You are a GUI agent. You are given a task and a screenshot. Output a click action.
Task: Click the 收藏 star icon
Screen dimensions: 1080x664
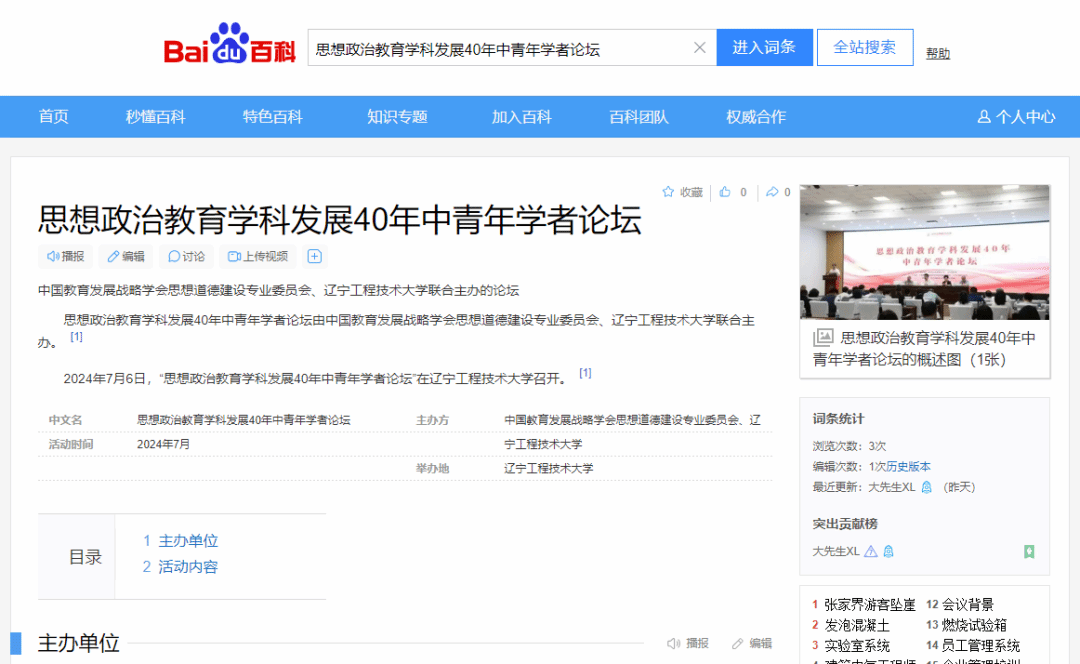[668, 192]
